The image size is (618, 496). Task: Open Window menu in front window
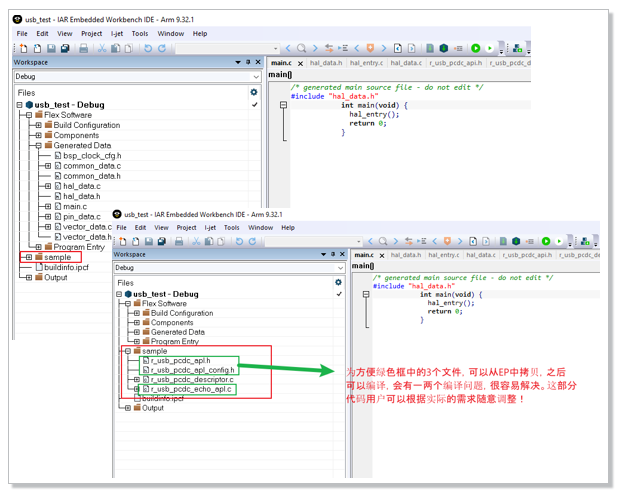coord(261,227)
